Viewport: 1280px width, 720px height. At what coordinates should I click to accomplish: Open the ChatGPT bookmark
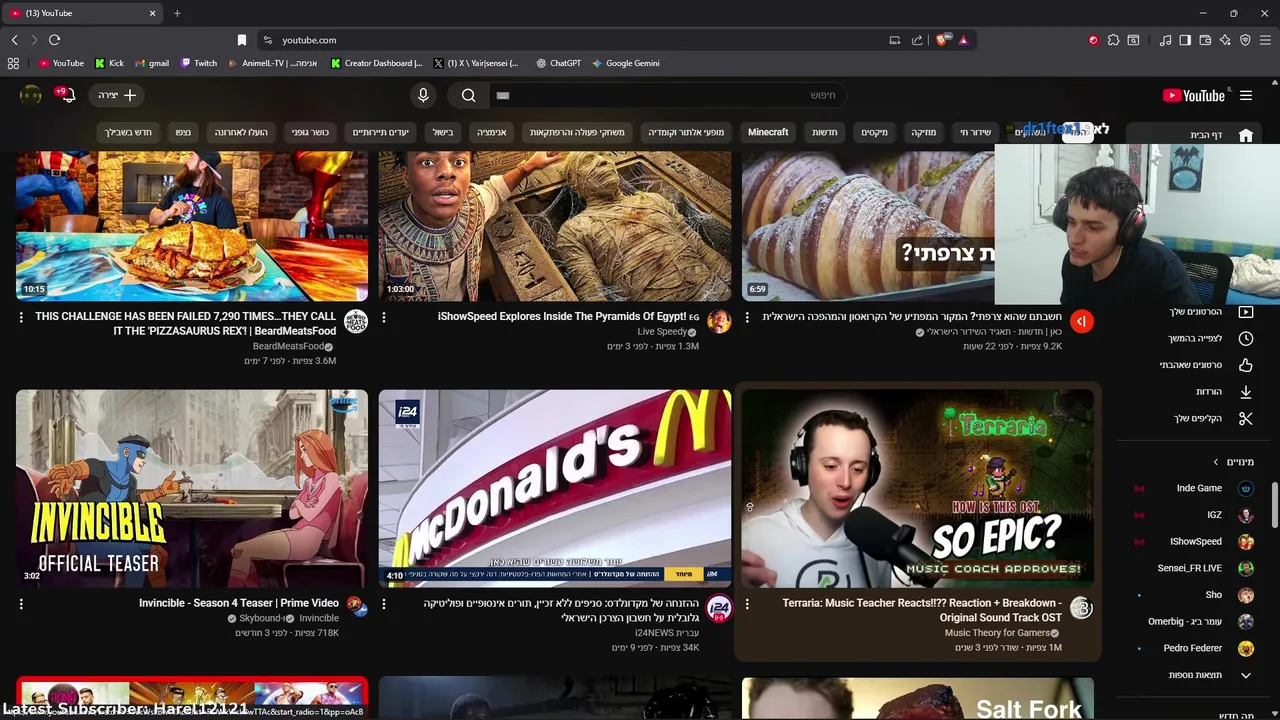click(558, 63)
